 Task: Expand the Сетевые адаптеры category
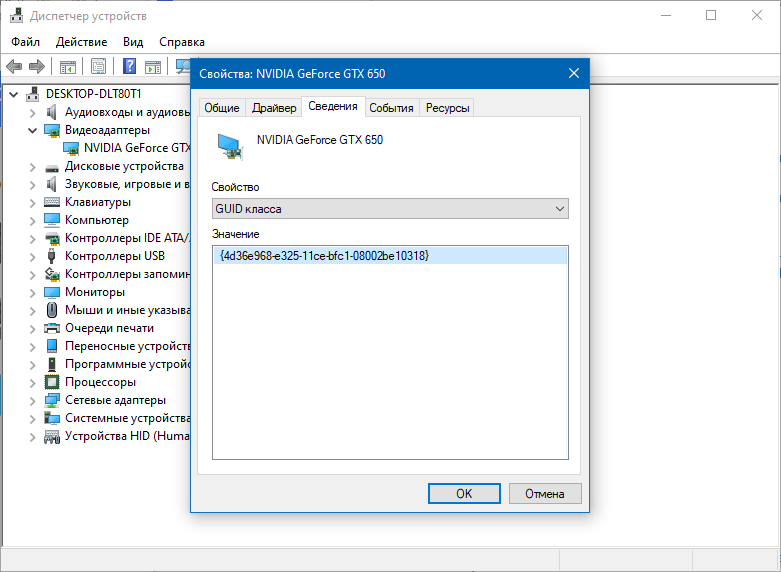(x=33, y=401)
